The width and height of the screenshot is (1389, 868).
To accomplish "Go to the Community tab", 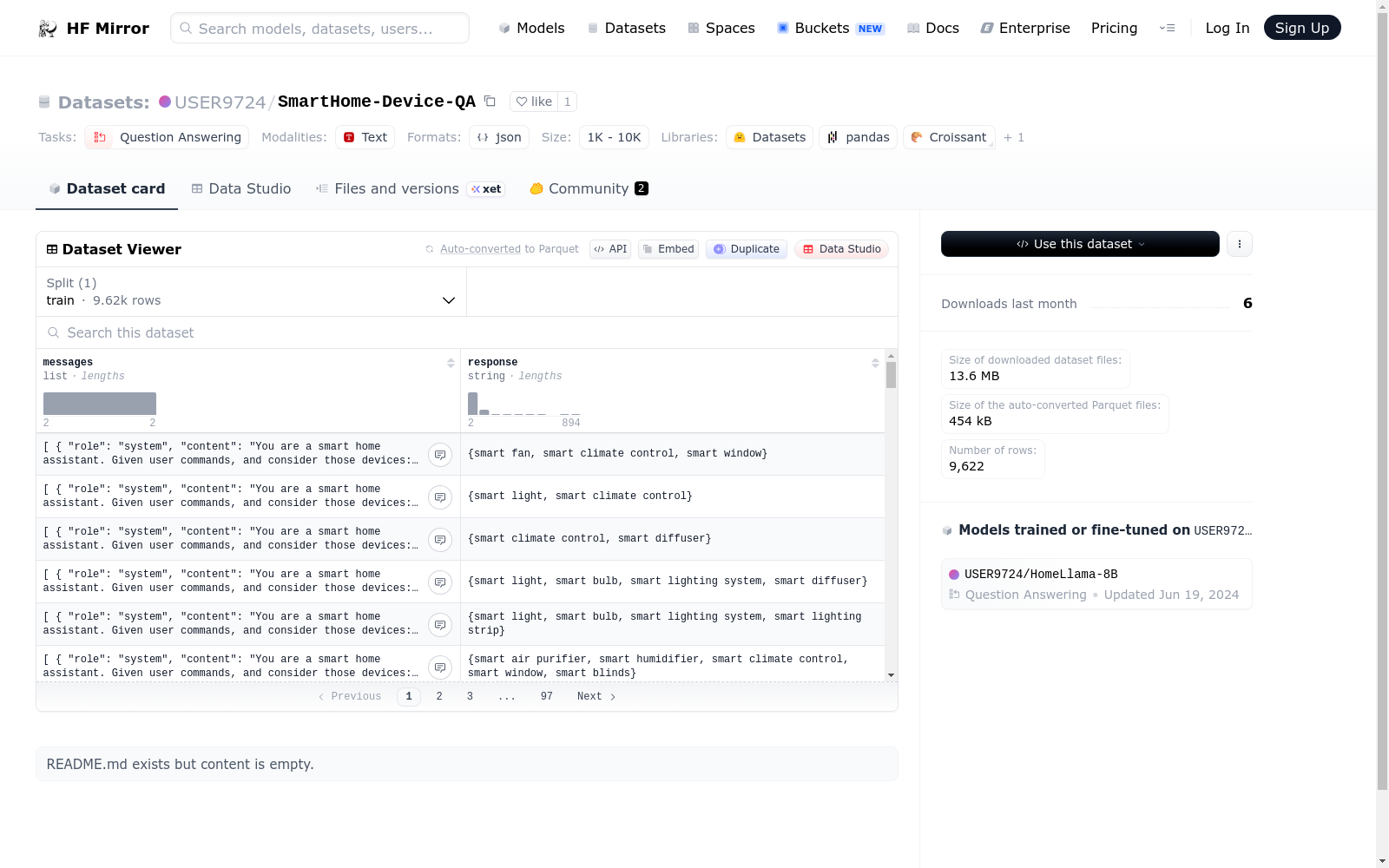I will (x=589, y=188).
